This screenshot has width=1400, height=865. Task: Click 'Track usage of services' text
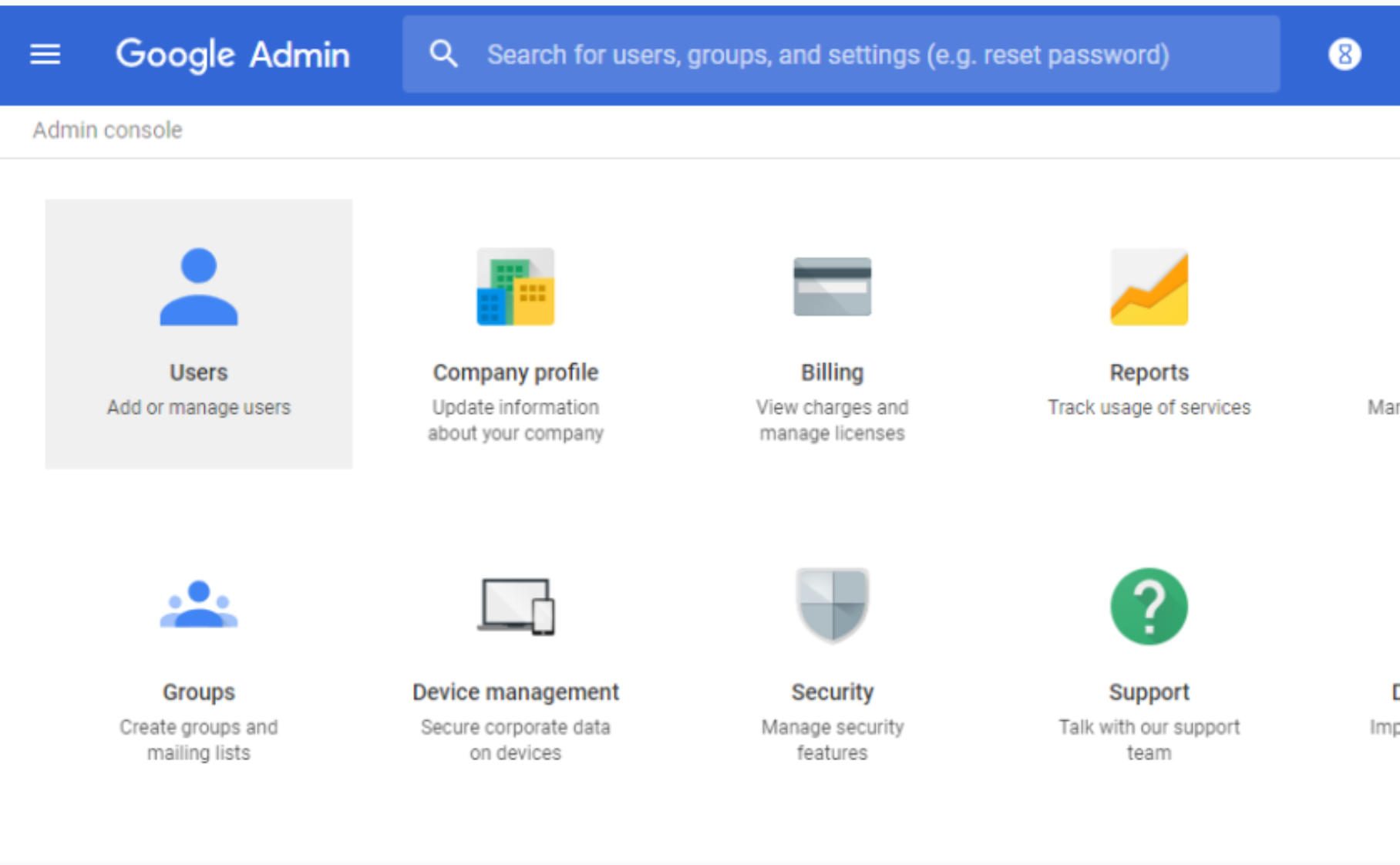1149,407
